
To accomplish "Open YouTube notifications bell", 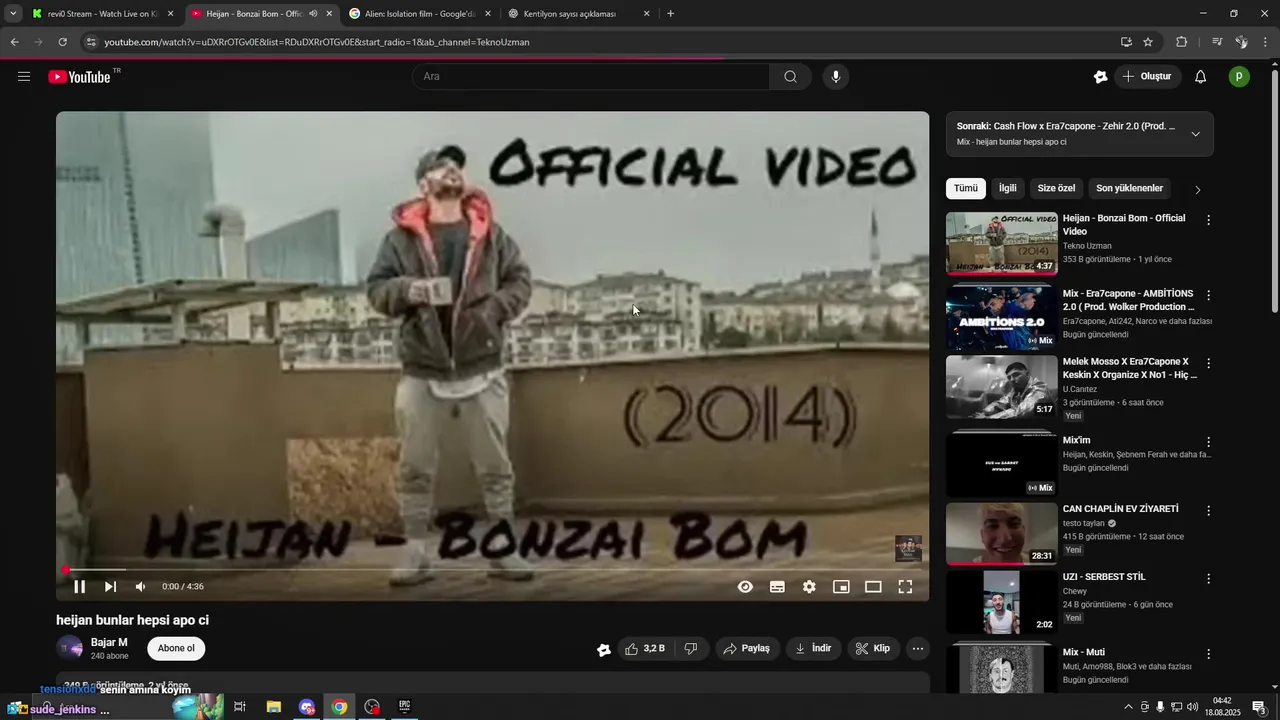I will point(1201,77).
